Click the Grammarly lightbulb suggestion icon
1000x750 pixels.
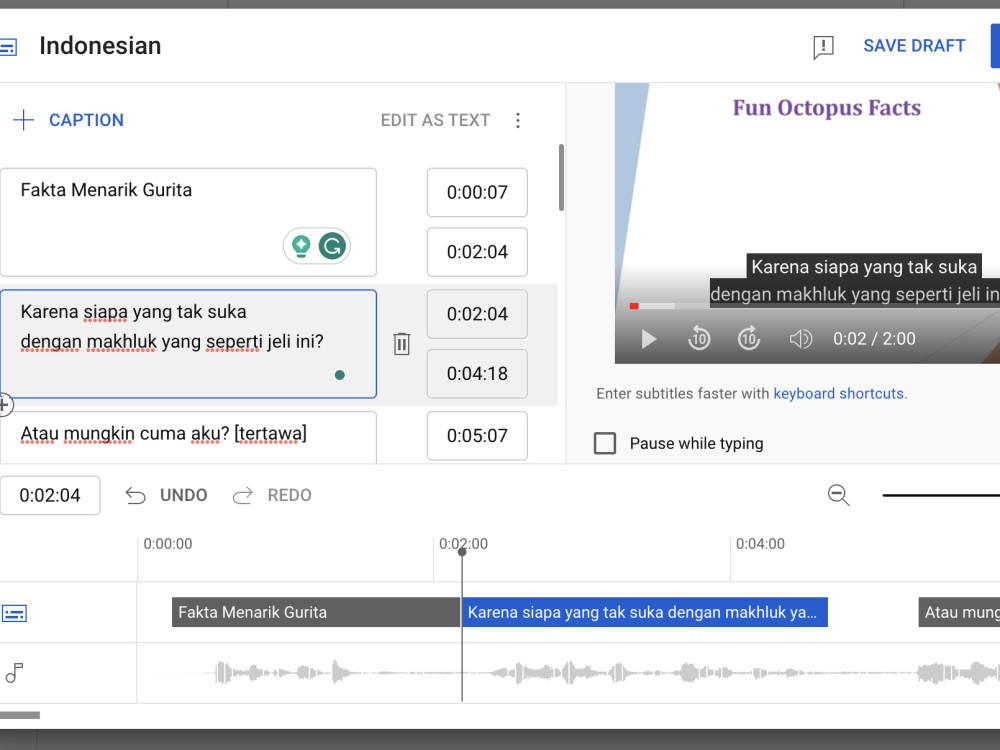(301, 246)
